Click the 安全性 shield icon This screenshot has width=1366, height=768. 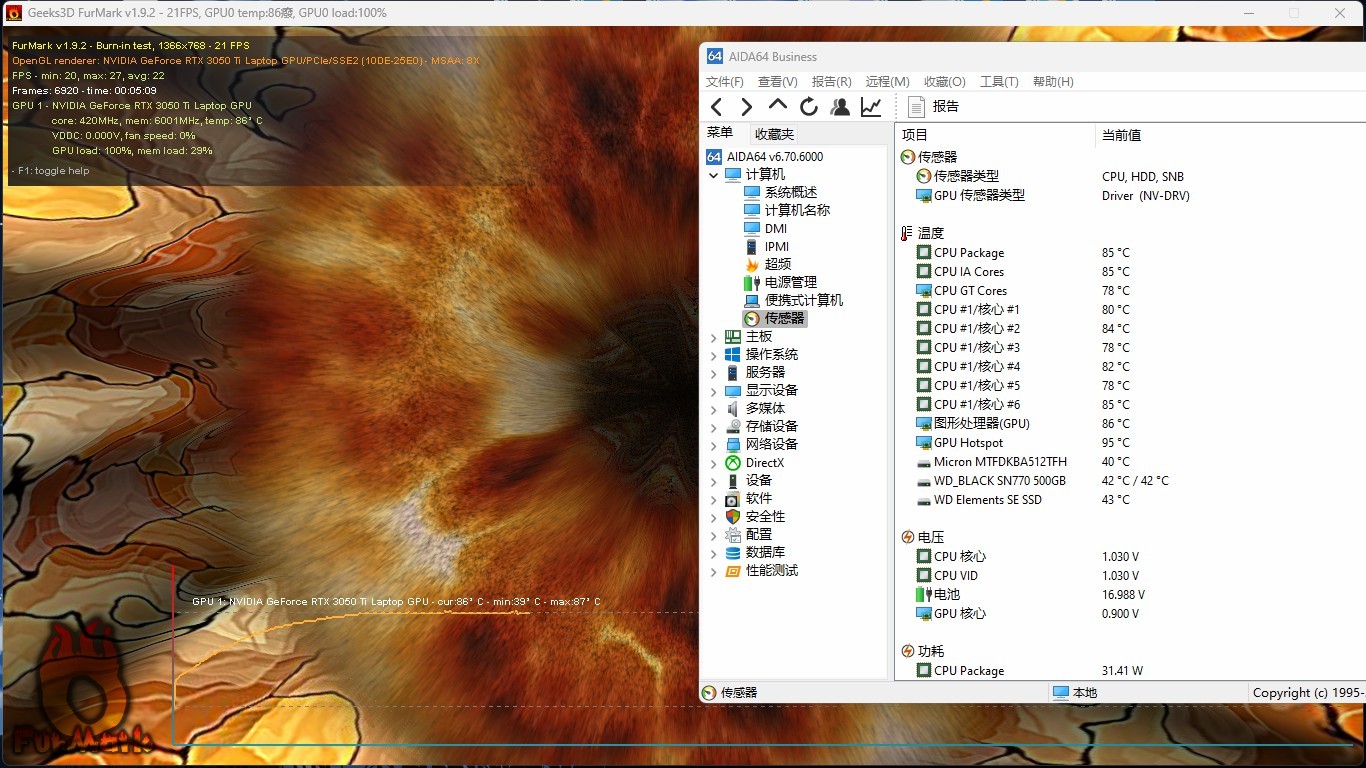733,517
